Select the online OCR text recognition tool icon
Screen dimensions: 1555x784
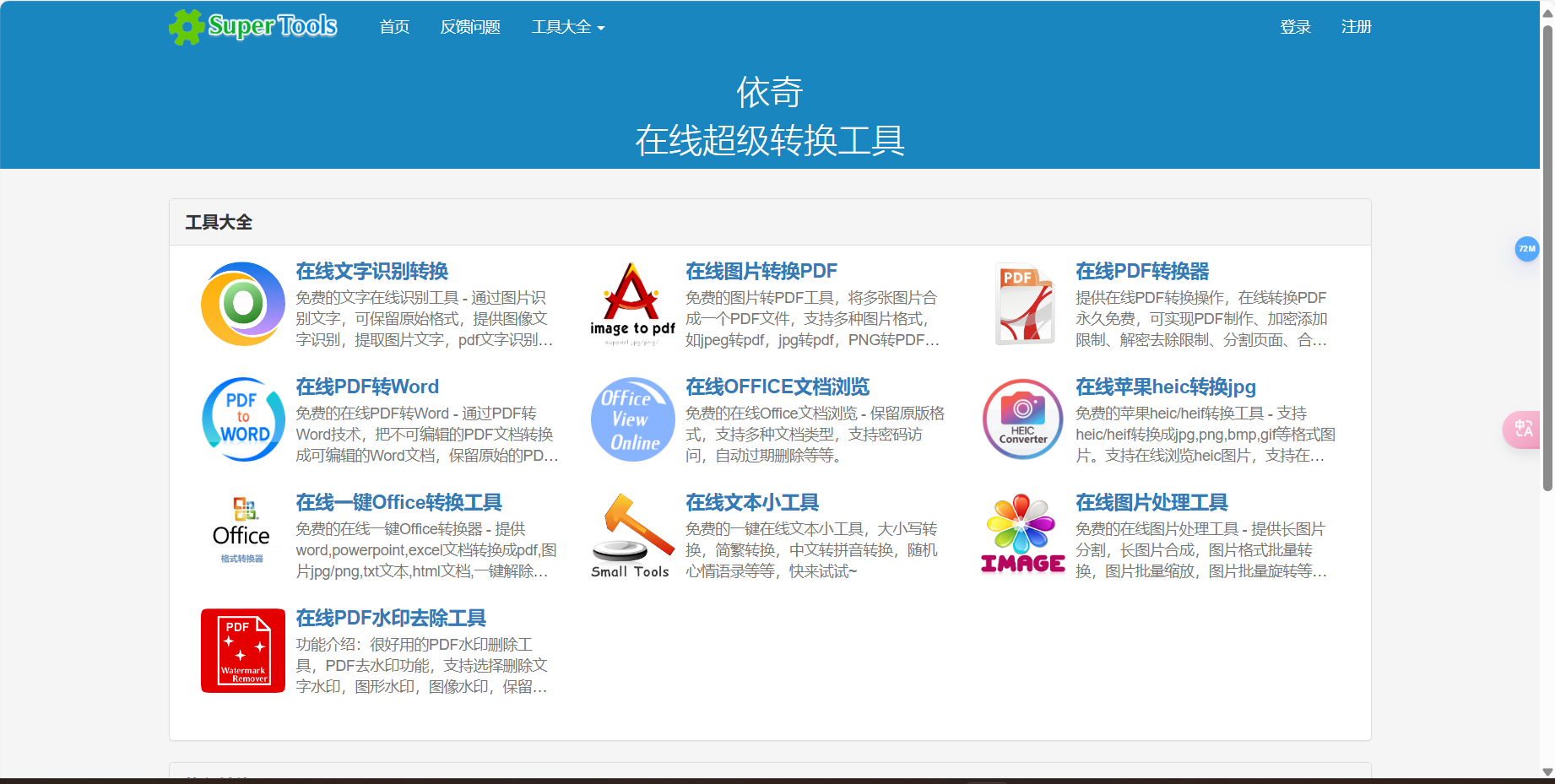pyautogui.click(x=242, y=304)
